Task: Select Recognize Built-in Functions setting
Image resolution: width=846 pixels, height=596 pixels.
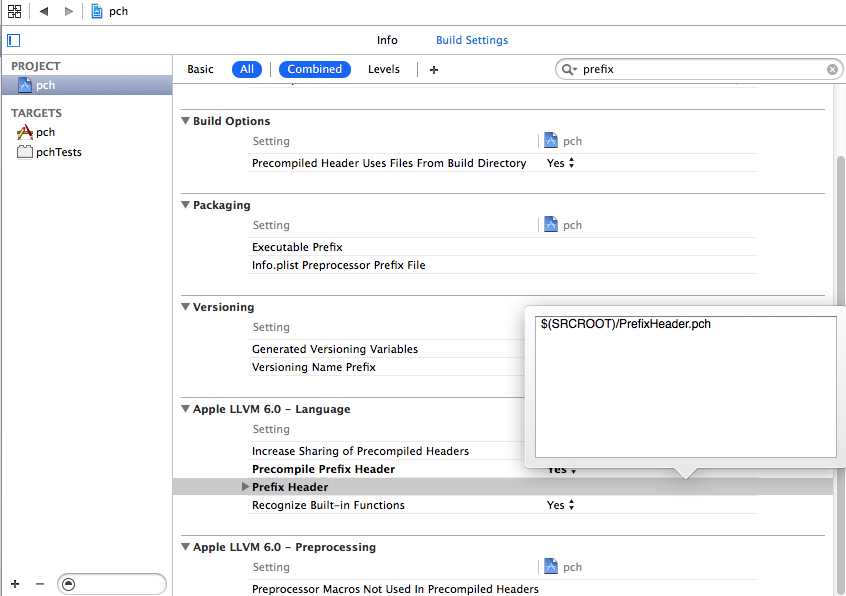Action: click(328, 505)
